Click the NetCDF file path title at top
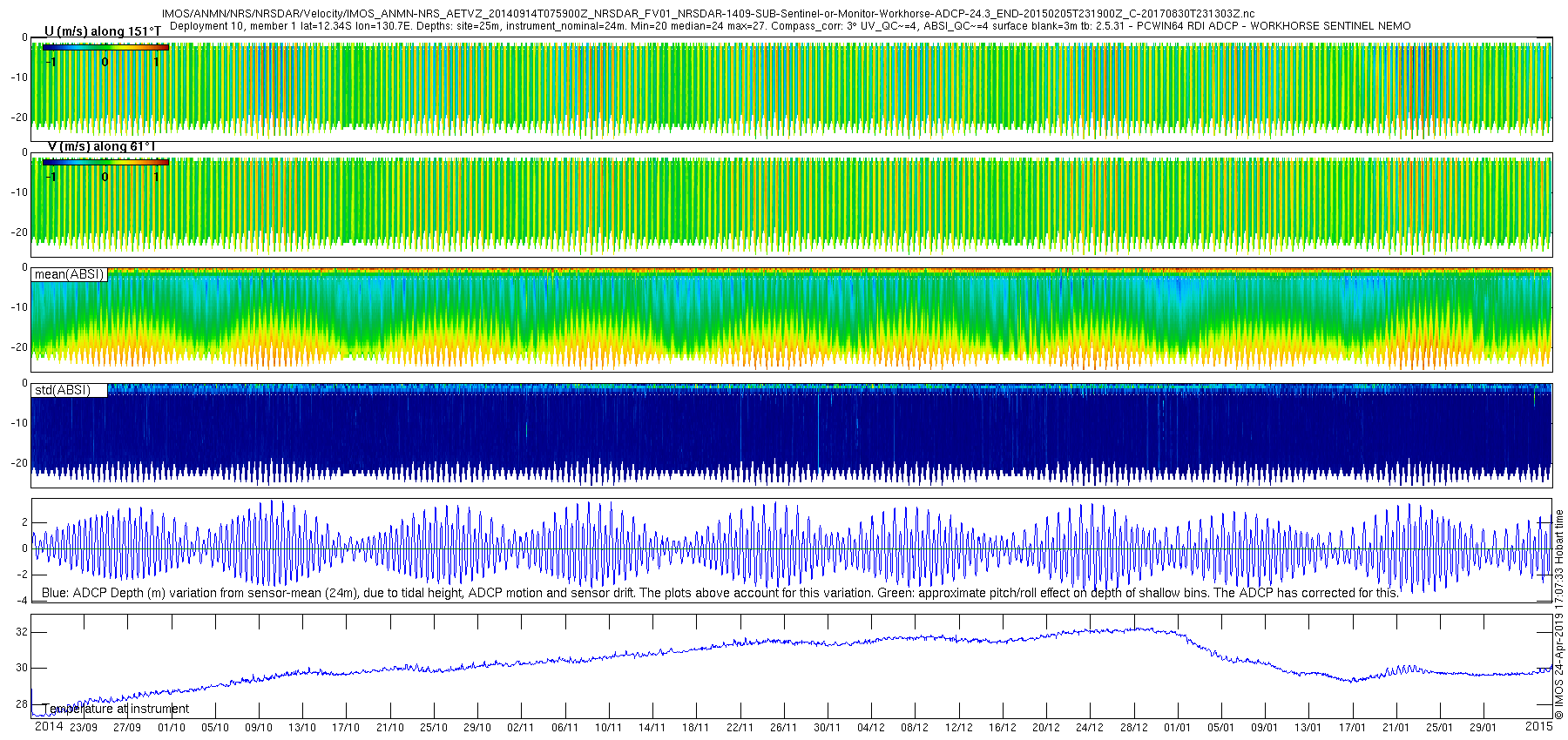The width and height of the screenshot is (1568, 740). (707, 14)
